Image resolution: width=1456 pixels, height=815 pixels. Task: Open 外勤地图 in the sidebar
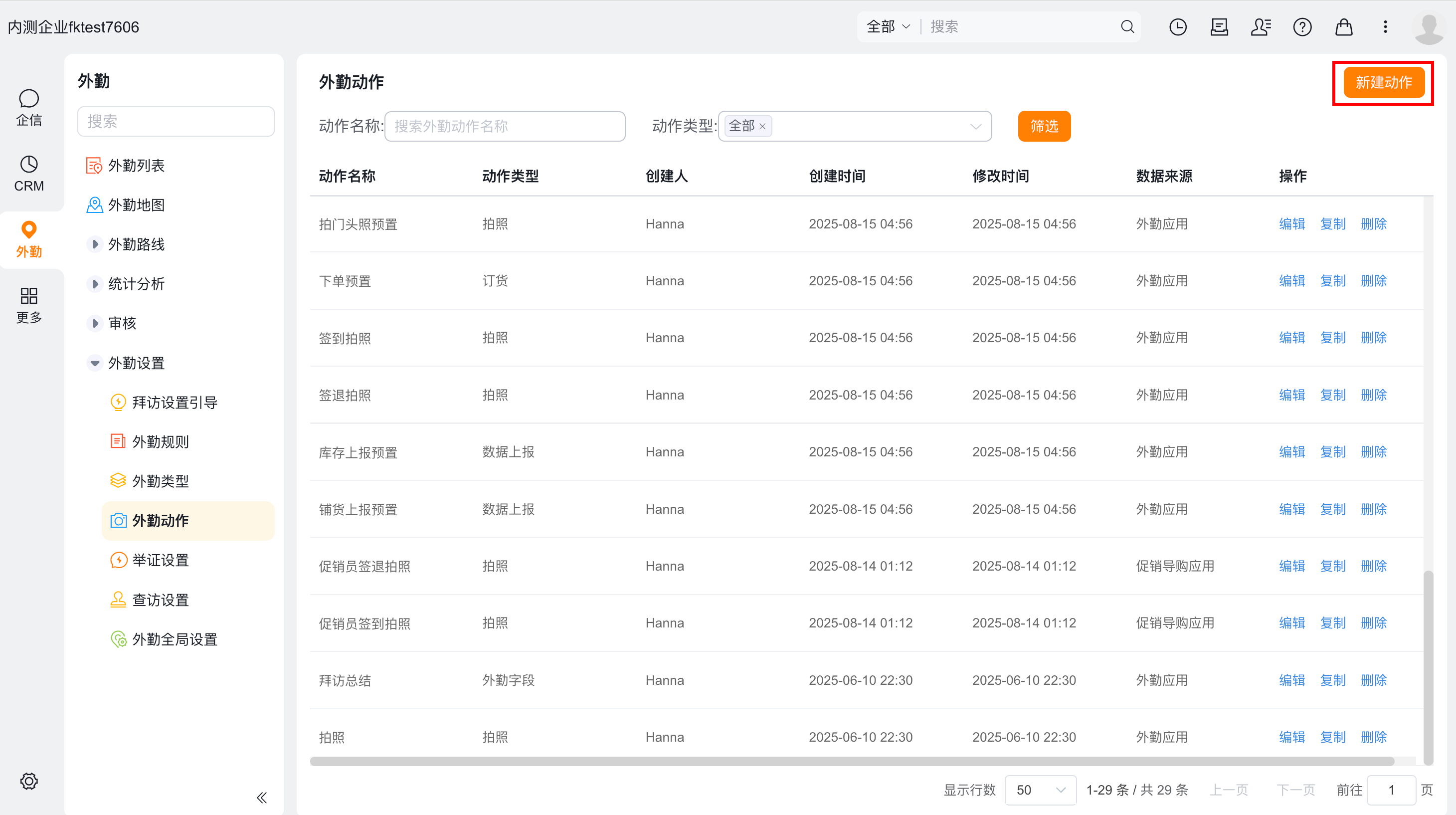136,205
